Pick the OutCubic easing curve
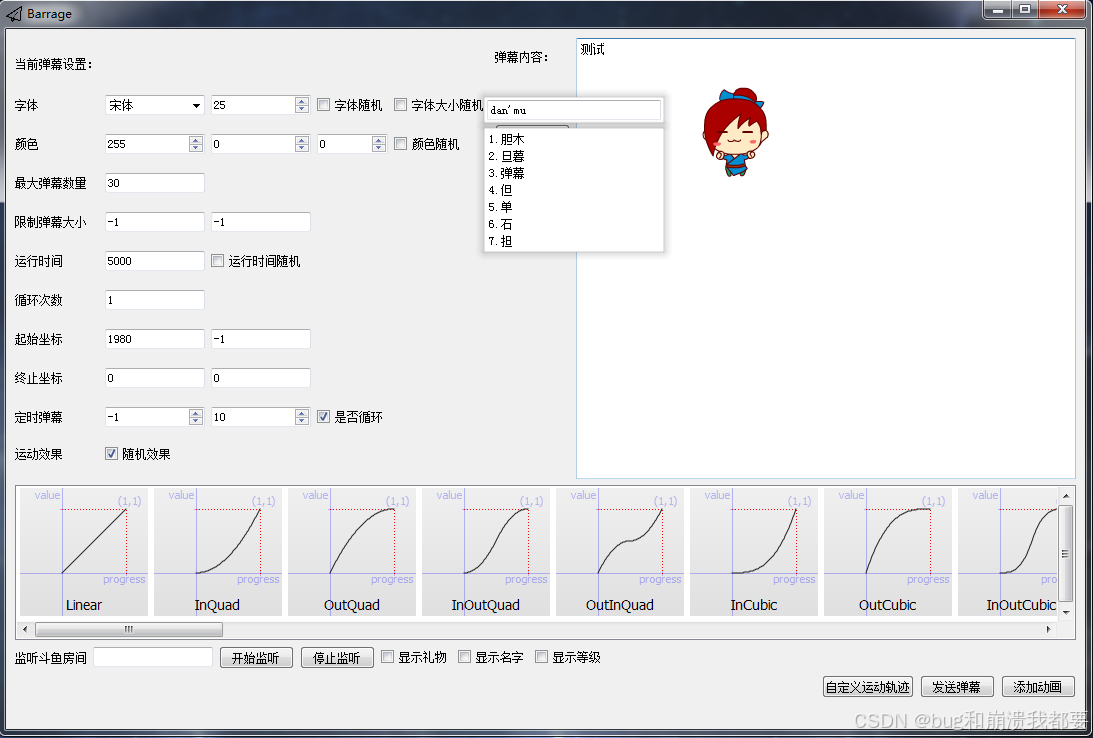This screenshot has height=738, width=1093. point(887,551)
